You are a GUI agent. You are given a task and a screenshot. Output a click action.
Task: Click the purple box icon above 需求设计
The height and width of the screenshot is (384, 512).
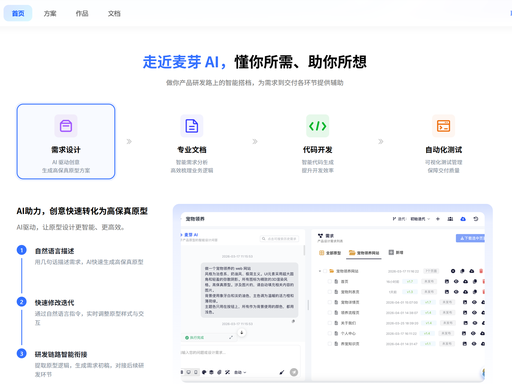click(66, 126)
